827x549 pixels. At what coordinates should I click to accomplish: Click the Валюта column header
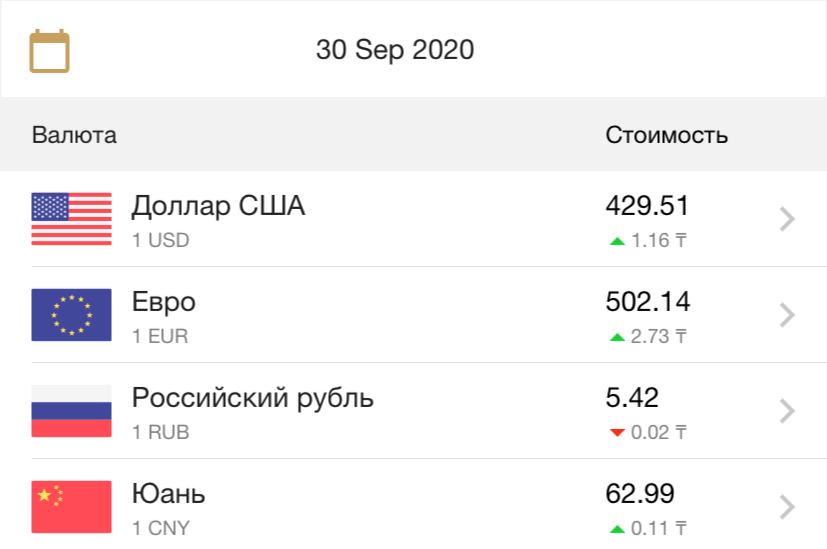(74, 135)
